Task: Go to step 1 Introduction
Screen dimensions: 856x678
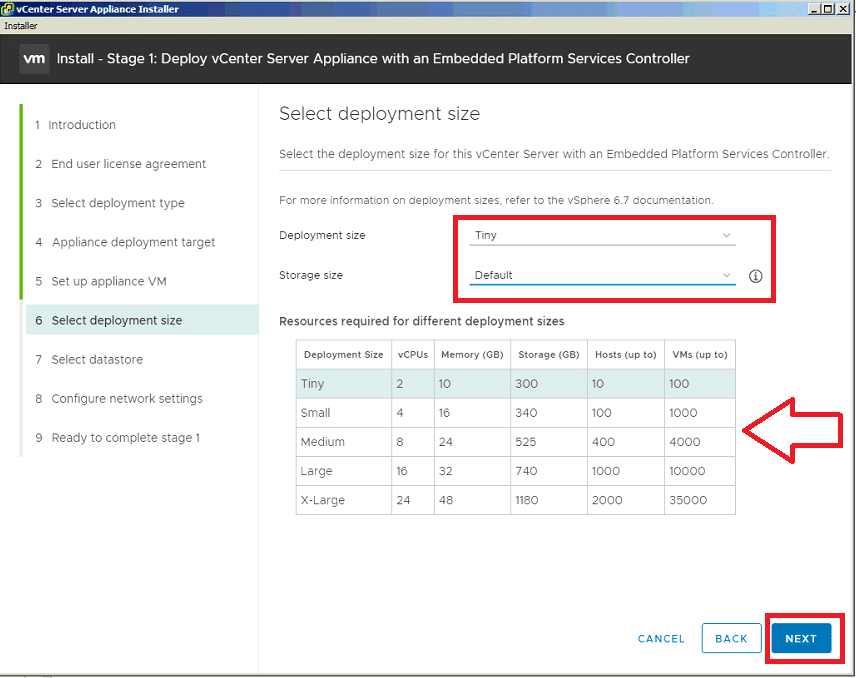Action: point(75,125)
